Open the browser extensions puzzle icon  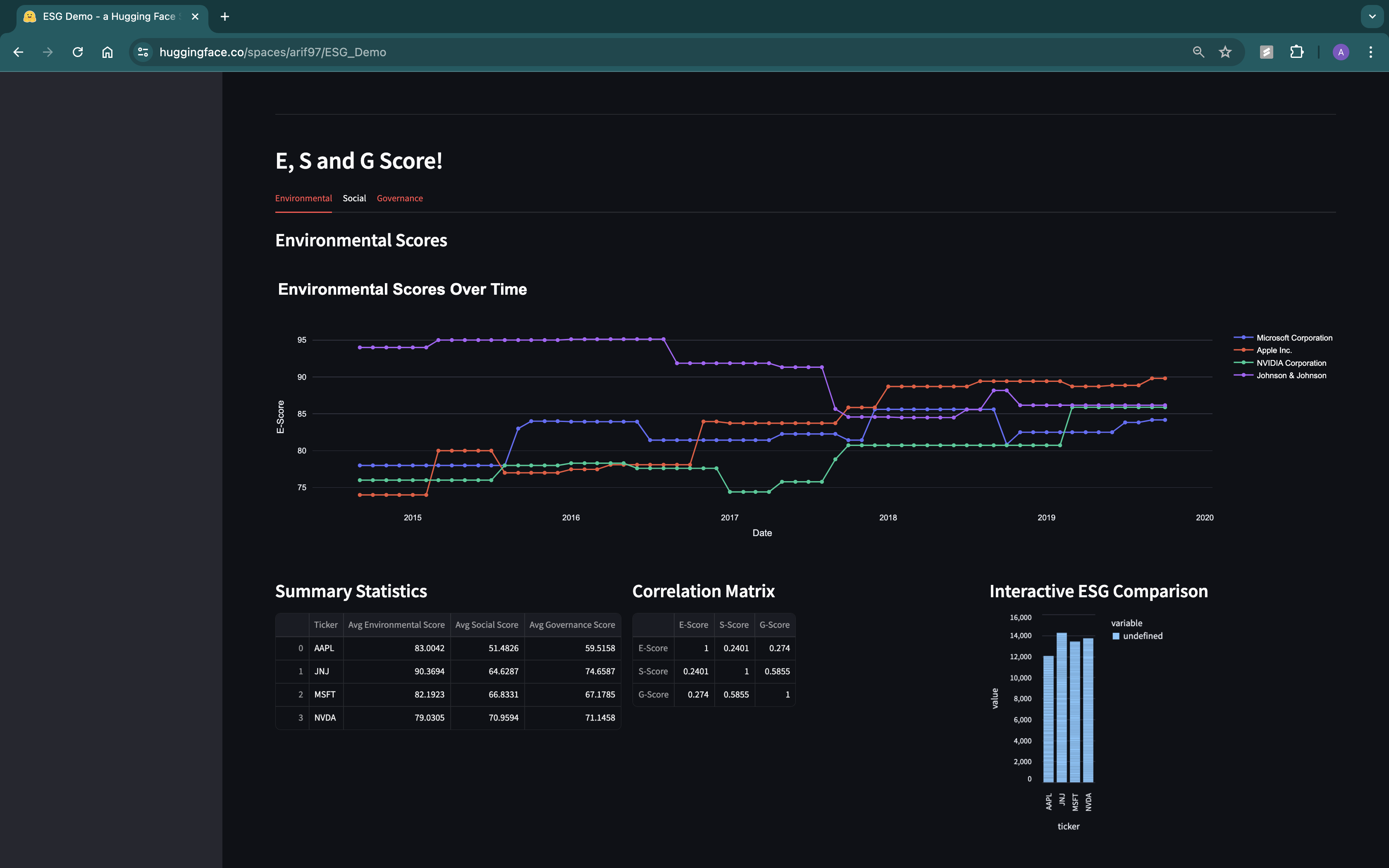pyautogui.click(x=1296, y=52)
